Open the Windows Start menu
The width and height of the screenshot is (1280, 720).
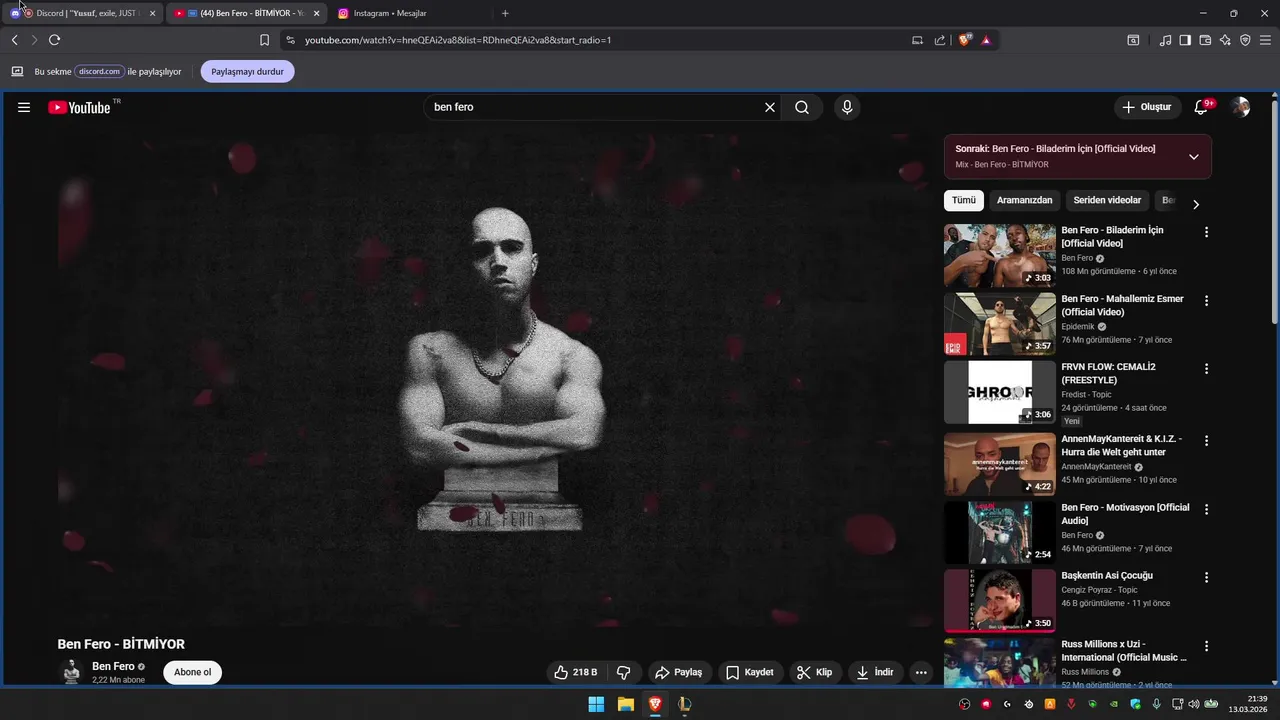596,704
